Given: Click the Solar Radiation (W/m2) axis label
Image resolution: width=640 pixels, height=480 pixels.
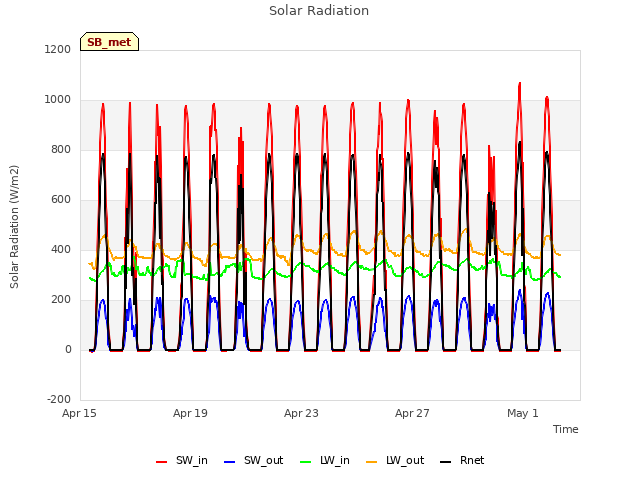Looking at the screenshot, I should (14, 227).
